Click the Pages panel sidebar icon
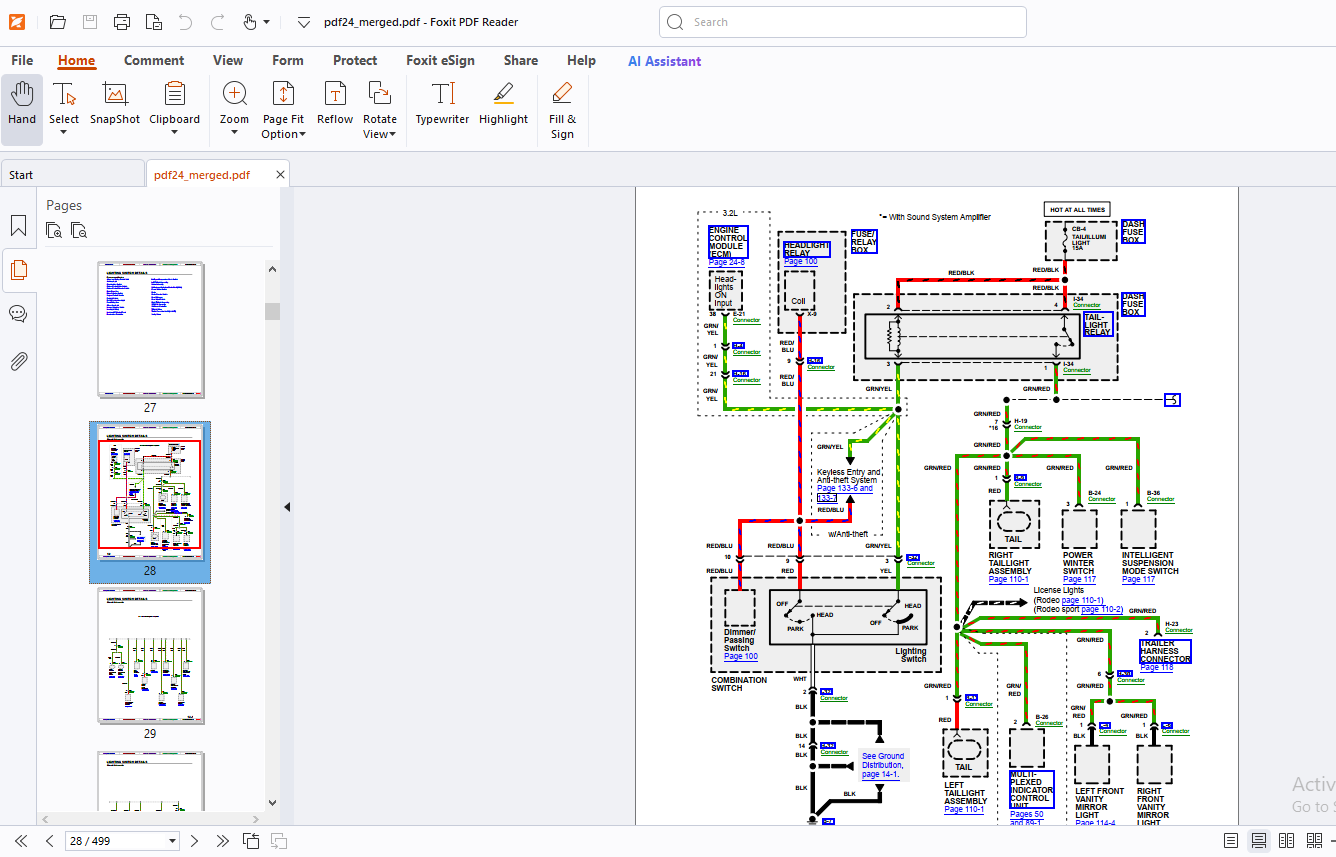The width and height of the screenshot is (1336, 857). pyautogui.click(x=18, y=269)
